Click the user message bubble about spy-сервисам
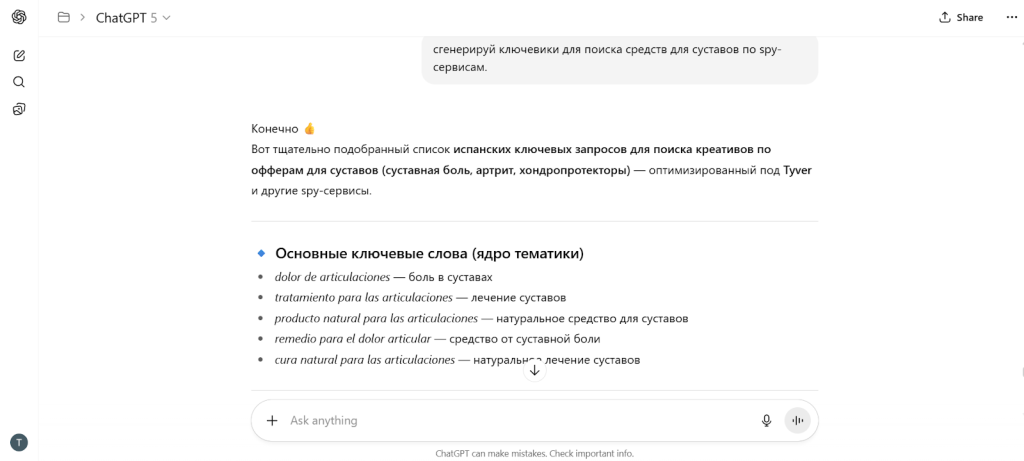 (619, 58)
